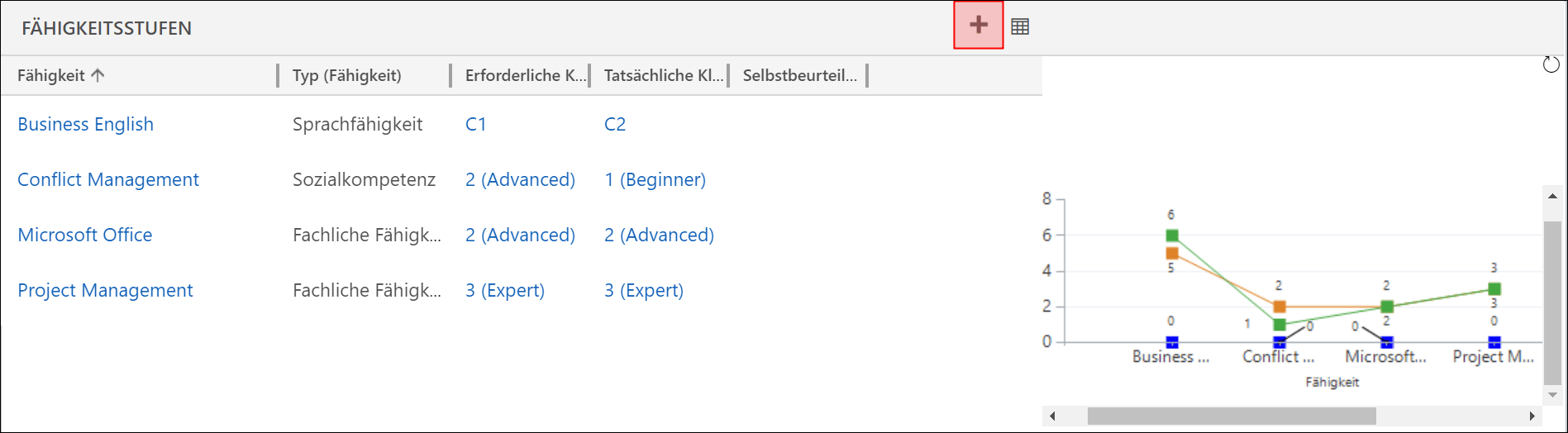Screen dimensions: 1568x433
Task: Sort by Typ (Fähigkeit) column header
Action: (x=346, y=75)
